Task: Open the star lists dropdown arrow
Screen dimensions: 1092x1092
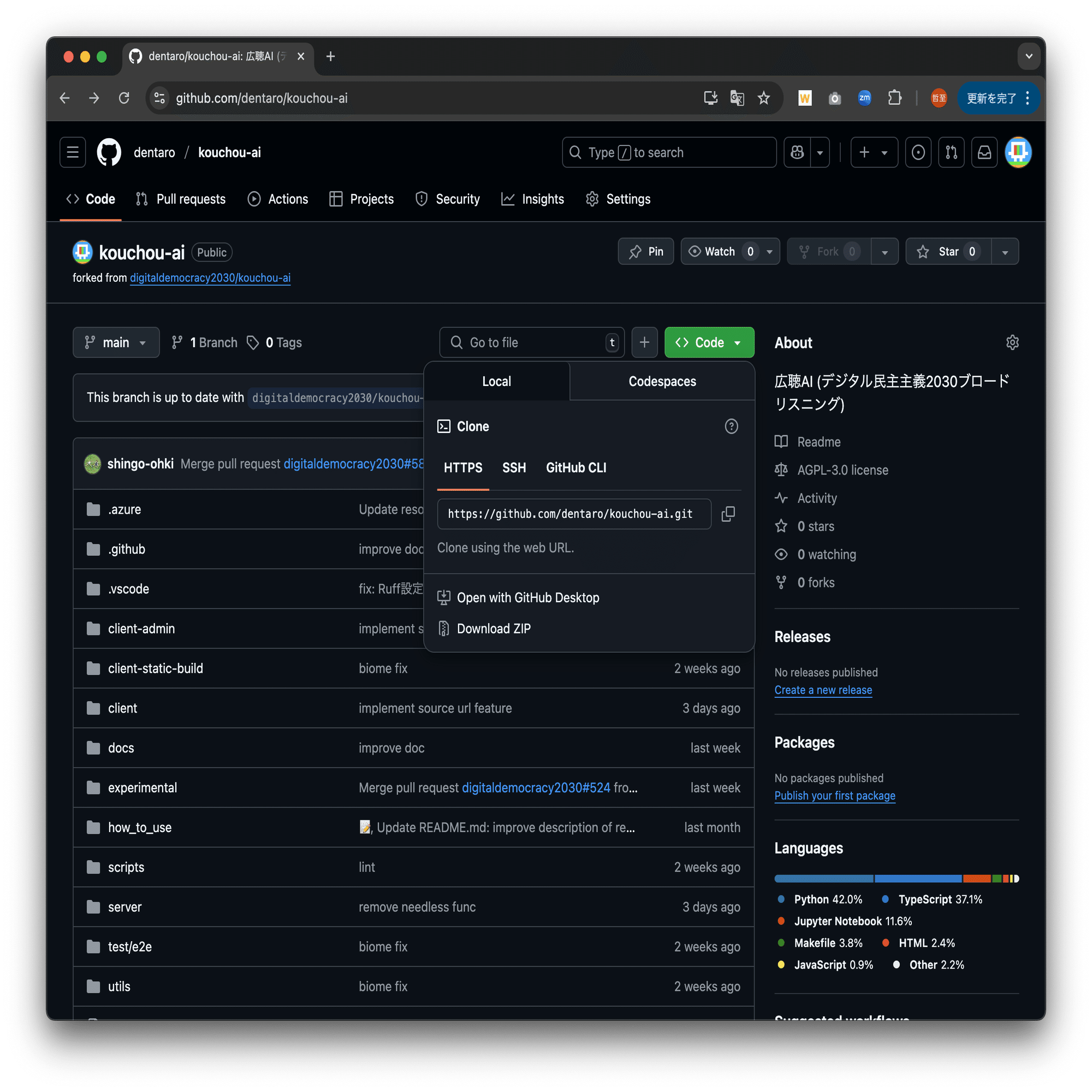Action: [1005, 252]
